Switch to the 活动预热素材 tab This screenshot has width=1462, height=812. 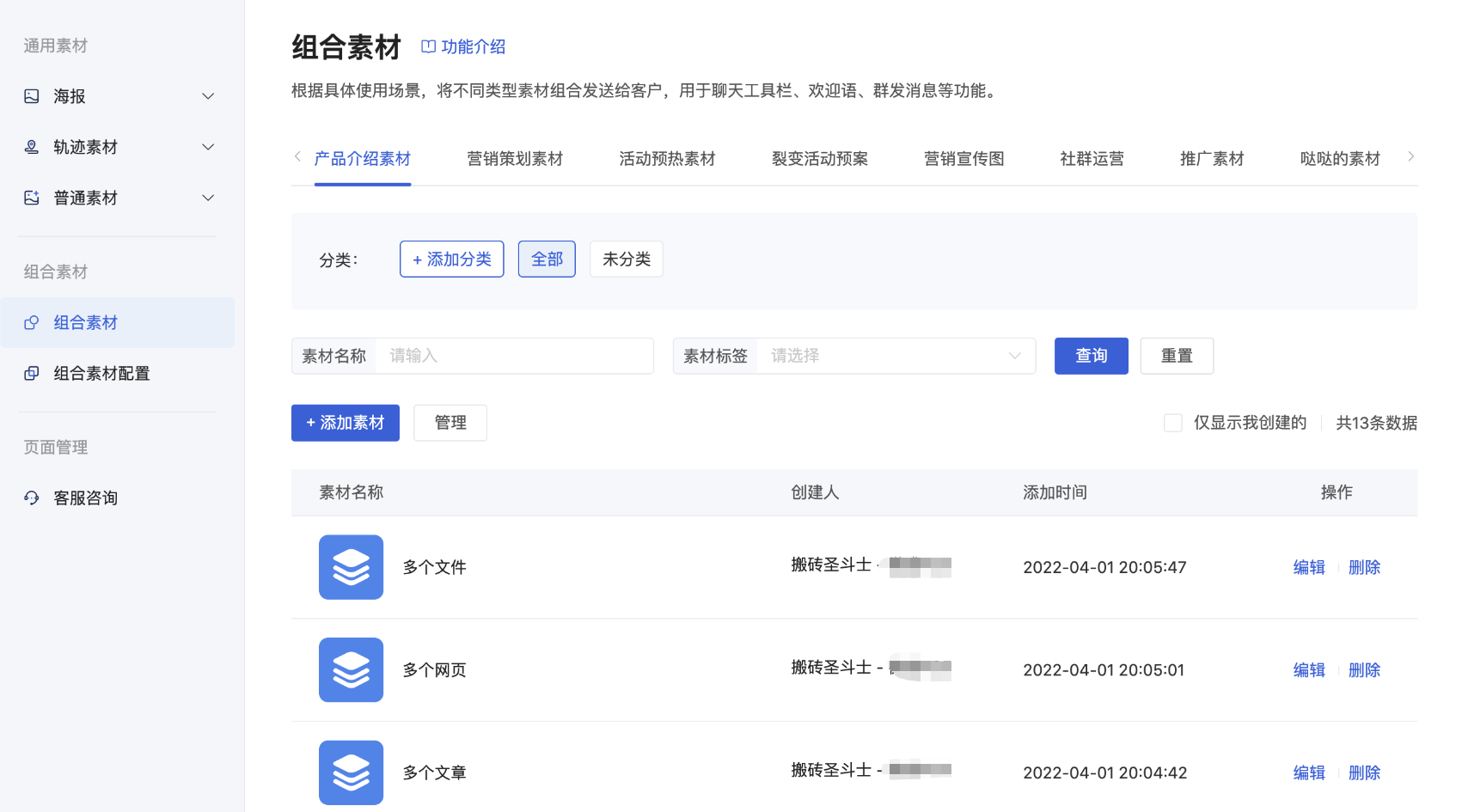coord(667,159)
